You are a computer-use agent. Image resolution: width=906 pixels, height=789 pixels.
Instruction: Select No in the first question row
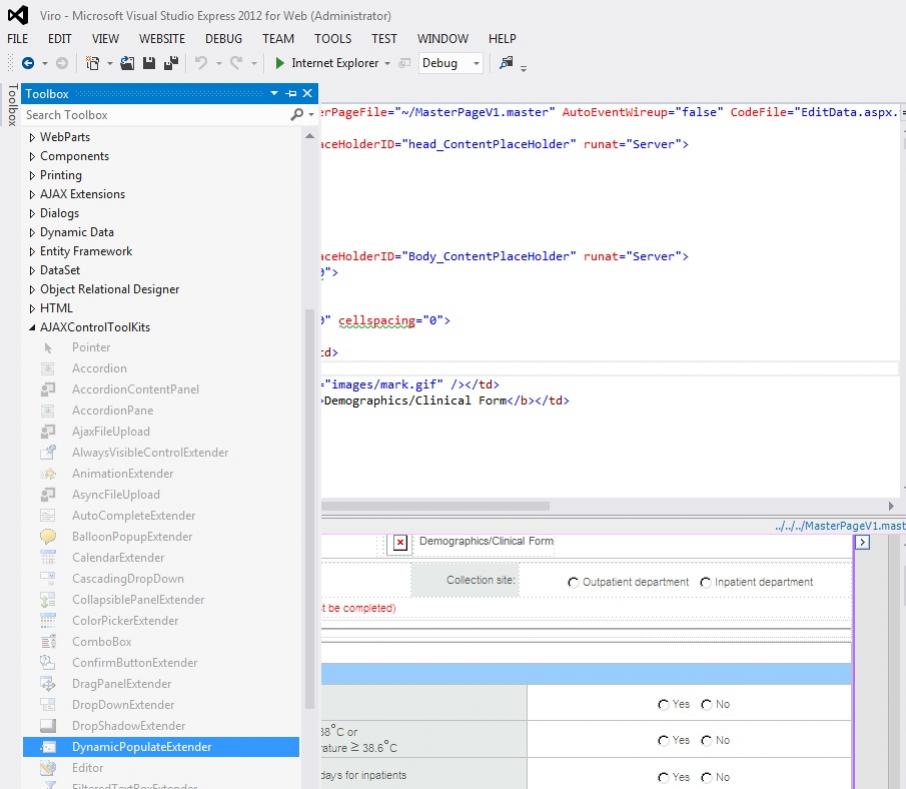(x=706, y=705)
